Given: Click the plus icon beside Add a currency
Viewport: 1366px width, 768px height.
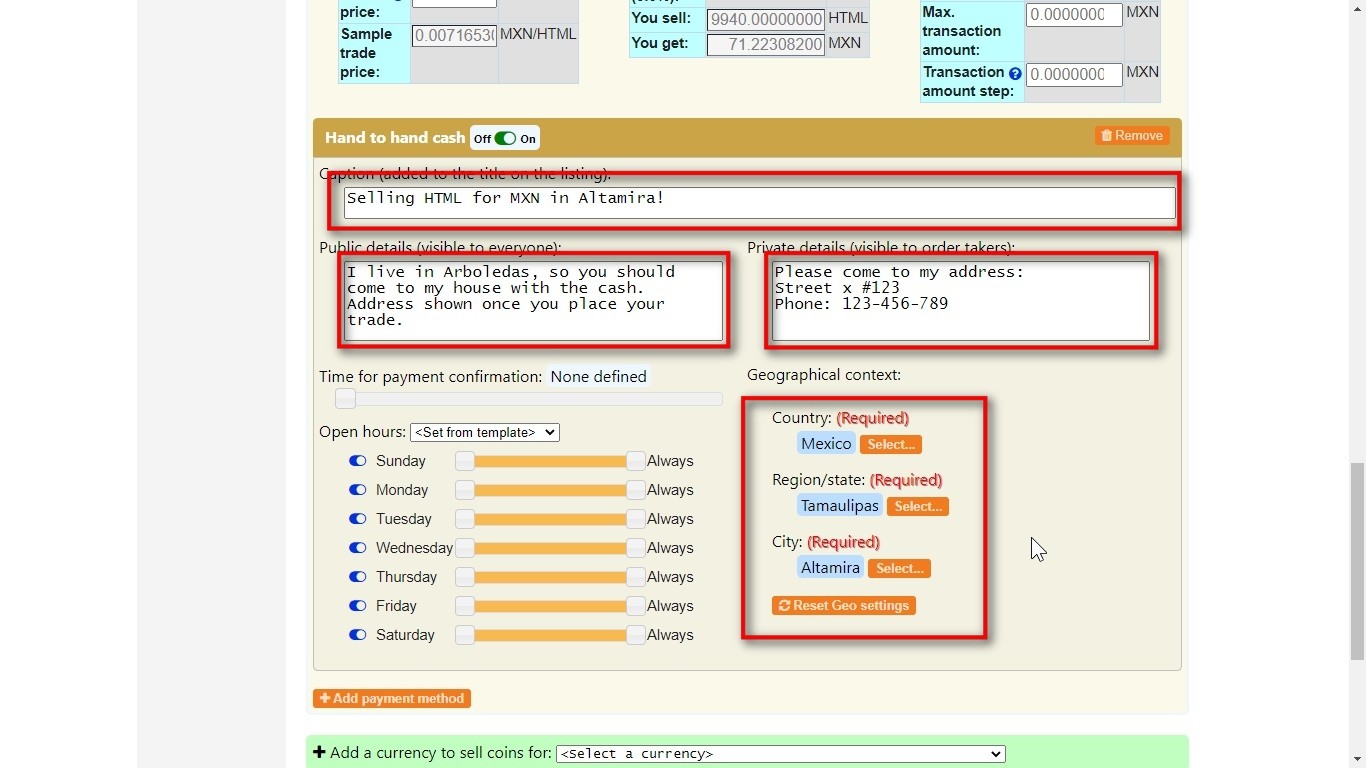Looking at the screenshot, I should 319,753.
